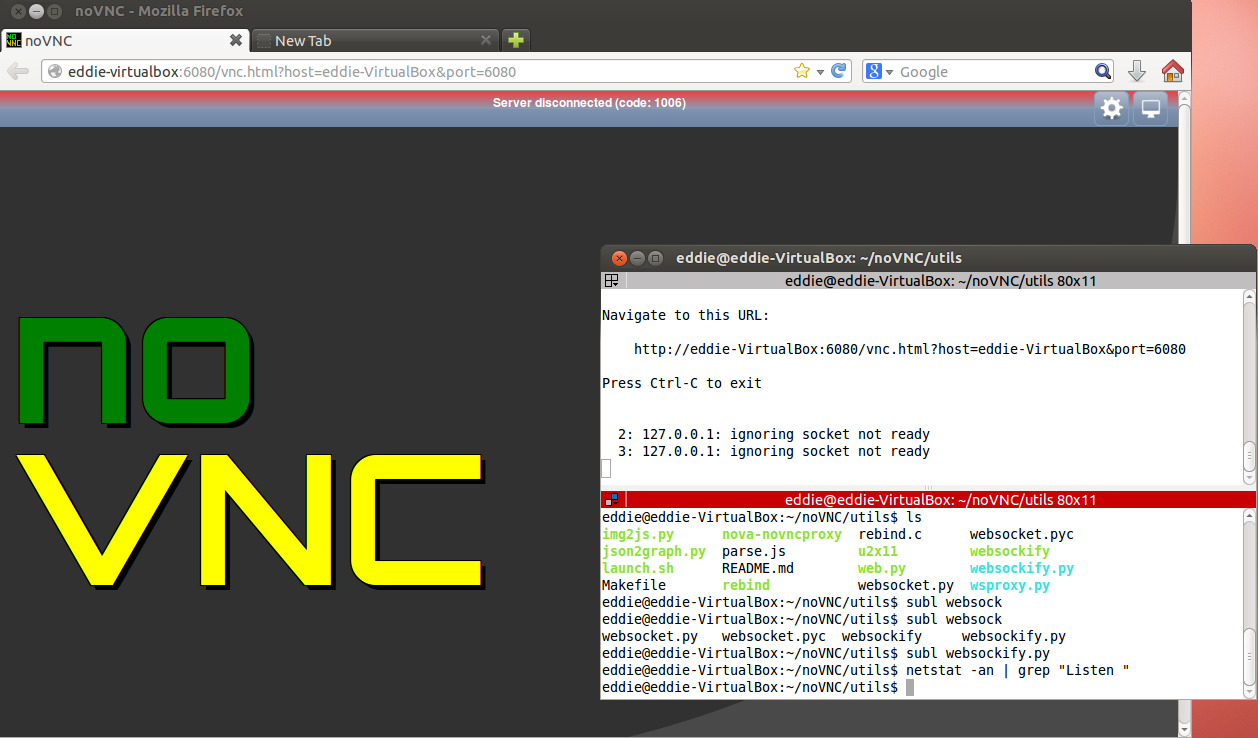Image resolution: width=1258 pixels, height=738 pixels.
Task: Click the terminal window title text
Action: tap(819, 258)
